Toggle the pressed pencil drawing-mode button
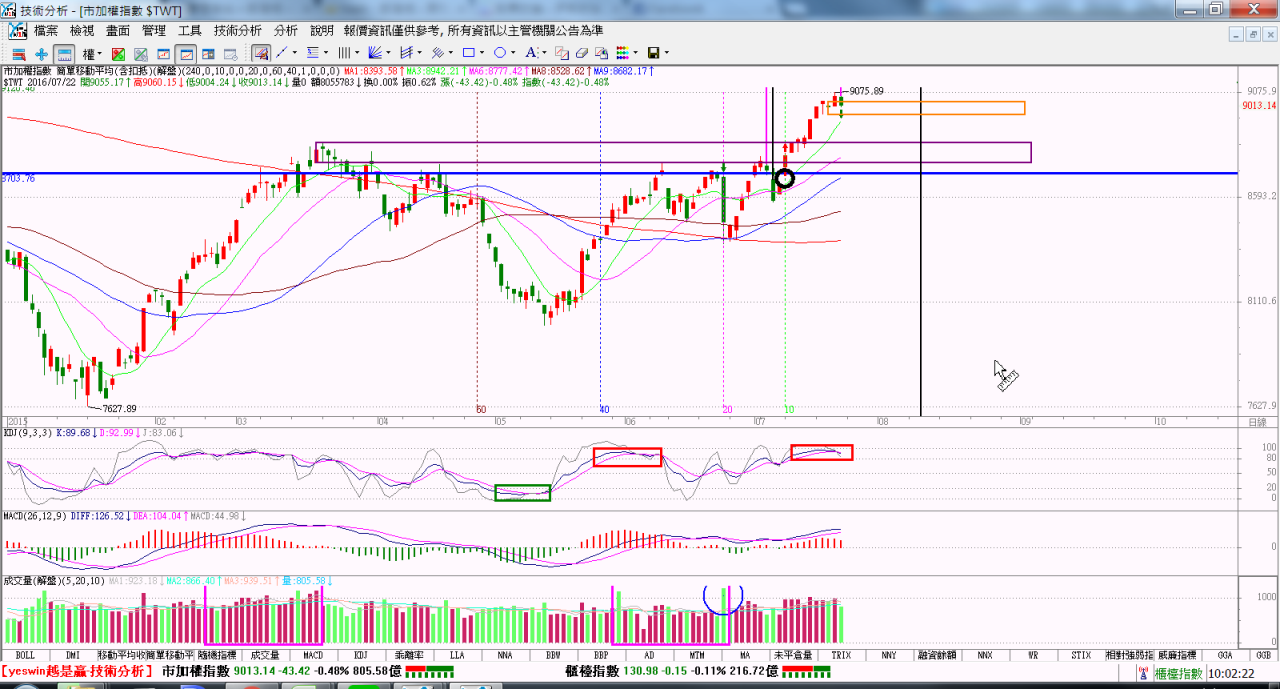Viewport: 1280px width, 689px height. coord(261,53)
